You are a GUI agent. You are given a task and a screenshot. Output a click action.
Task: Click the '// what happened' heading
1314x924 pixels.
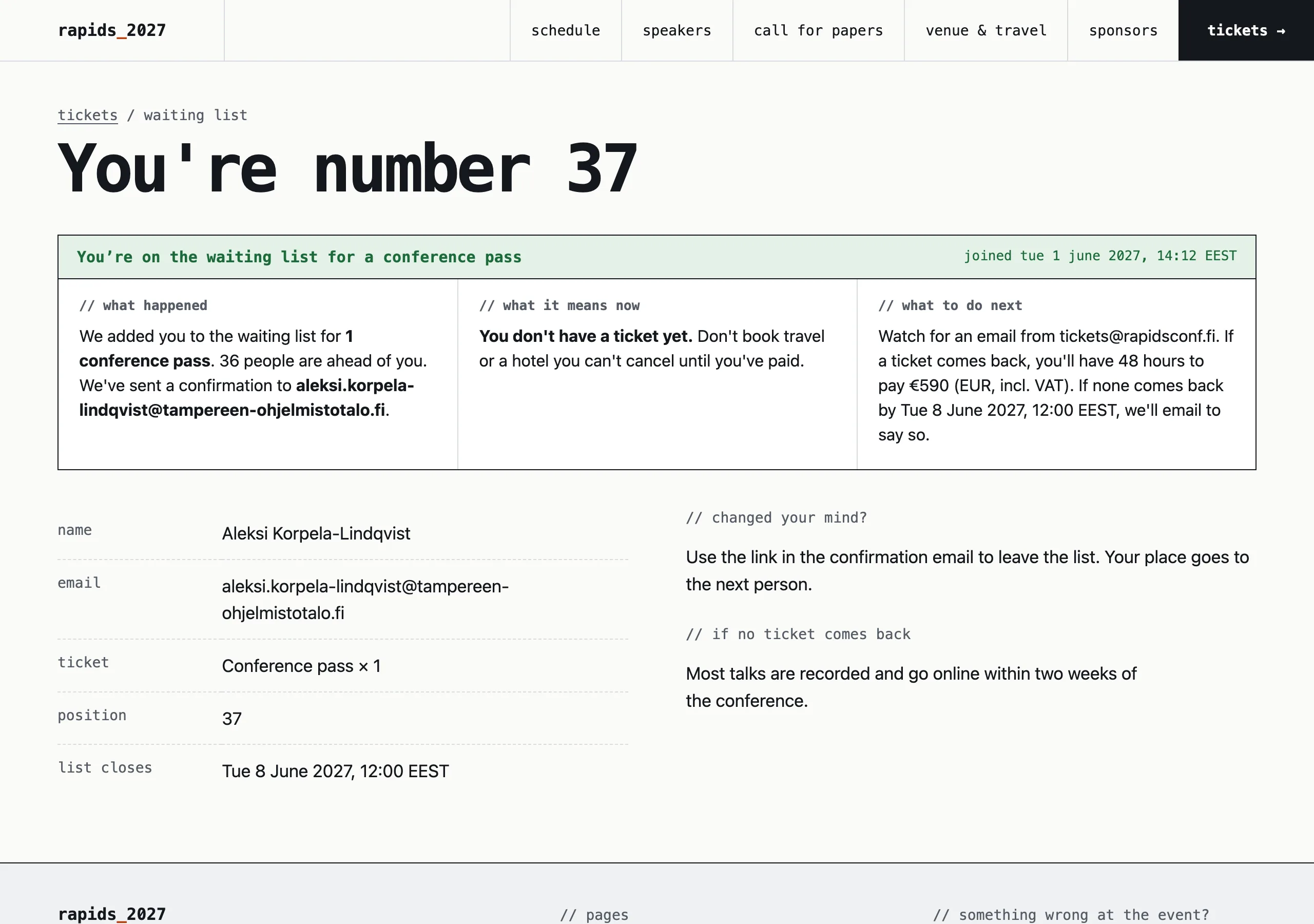[x=143, y=306]
